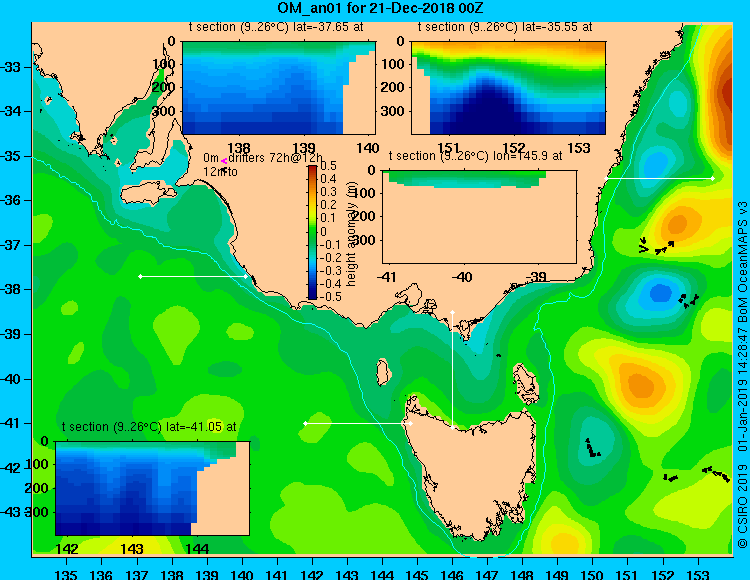The width and height of the screenshot is (750, 580).
Task: Click the '135' longitude label on the bottom axis
Action: (x=66, y=574)
